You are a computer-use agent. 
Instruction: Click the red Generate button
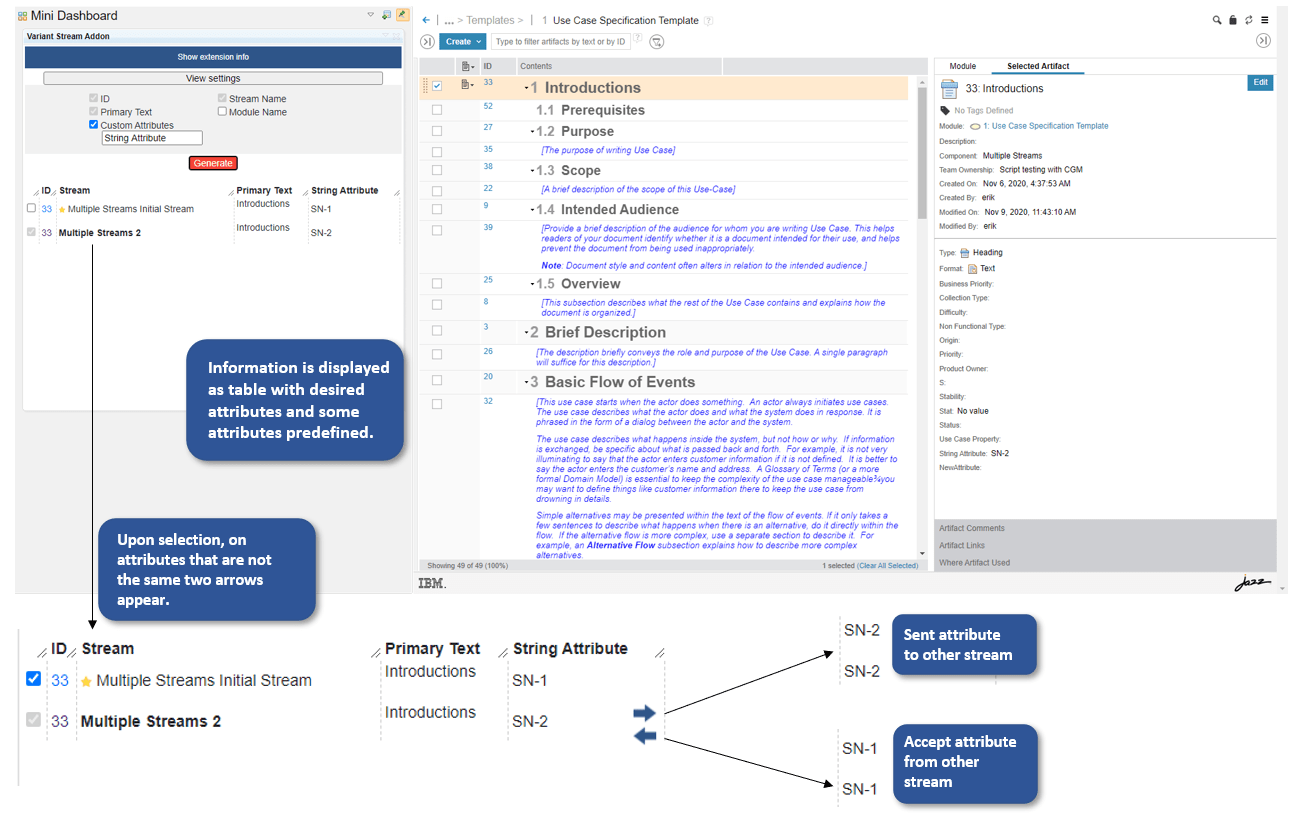[x=213, y=163]
